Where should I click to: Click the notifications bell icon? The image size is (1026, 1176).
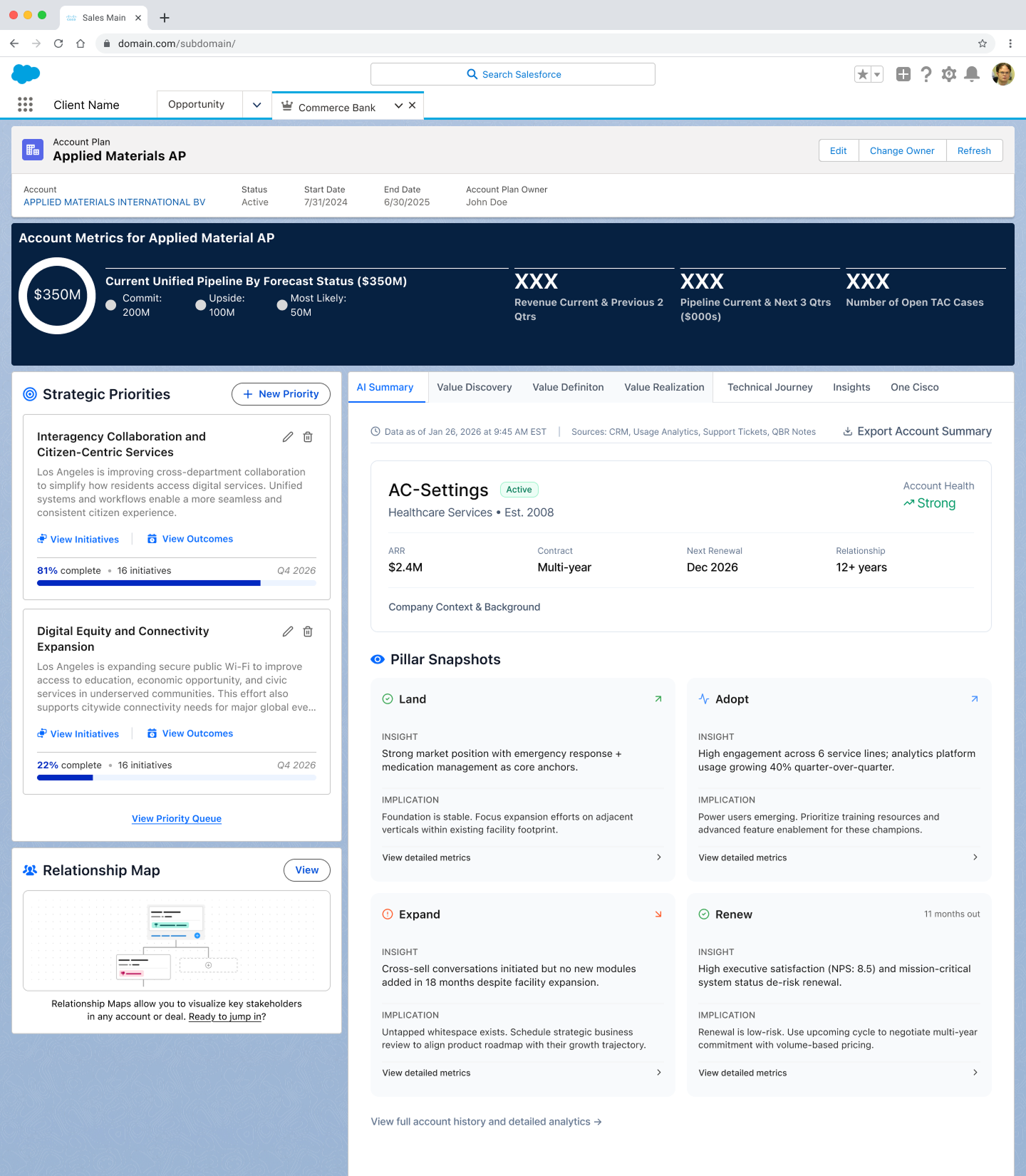pyautogui.click(x=971, y=74)
